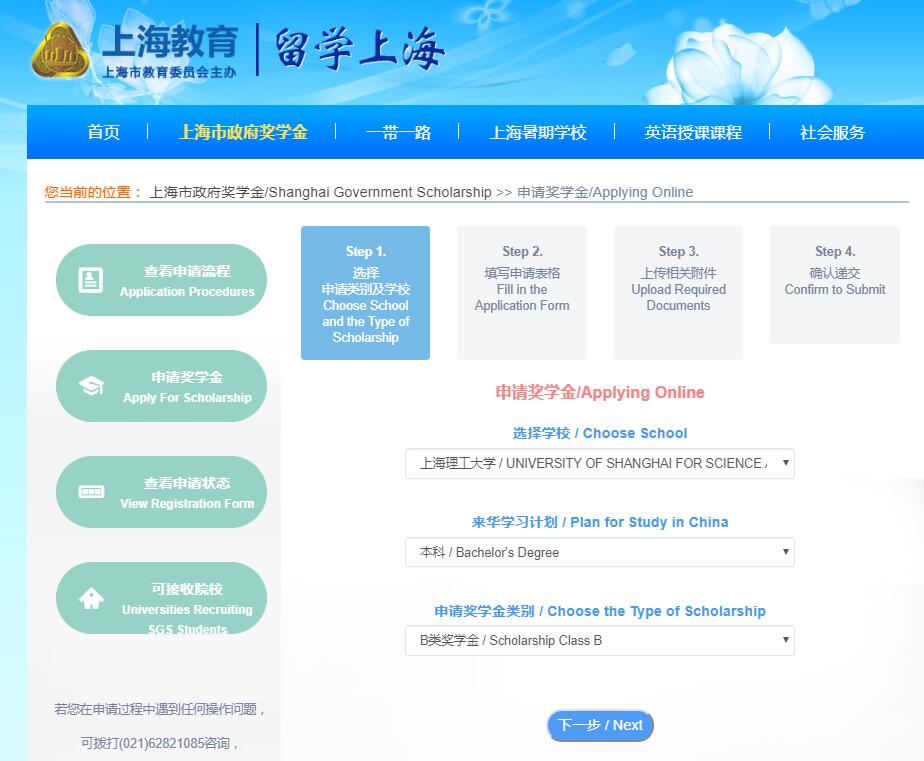Open the 英语授课课程 menu item
The height and width of the screenshot is (761, 924).
coord(693,132)
